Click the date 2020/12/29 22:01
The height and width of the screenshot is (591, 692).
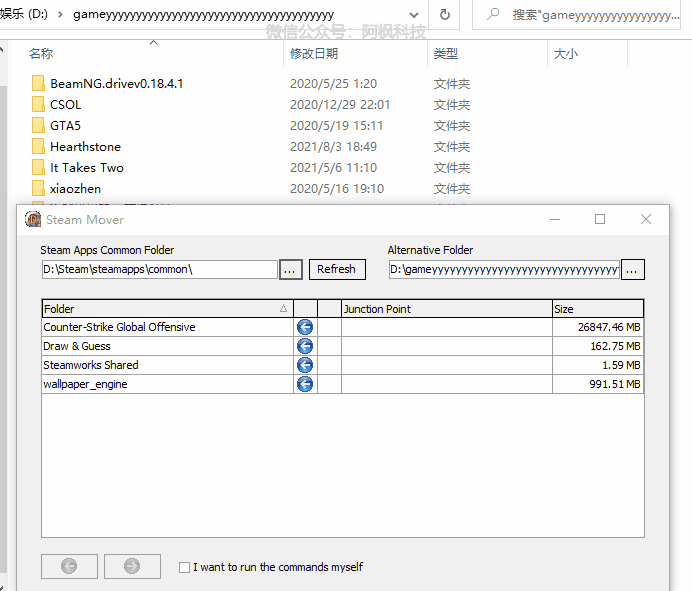point(340,105)
